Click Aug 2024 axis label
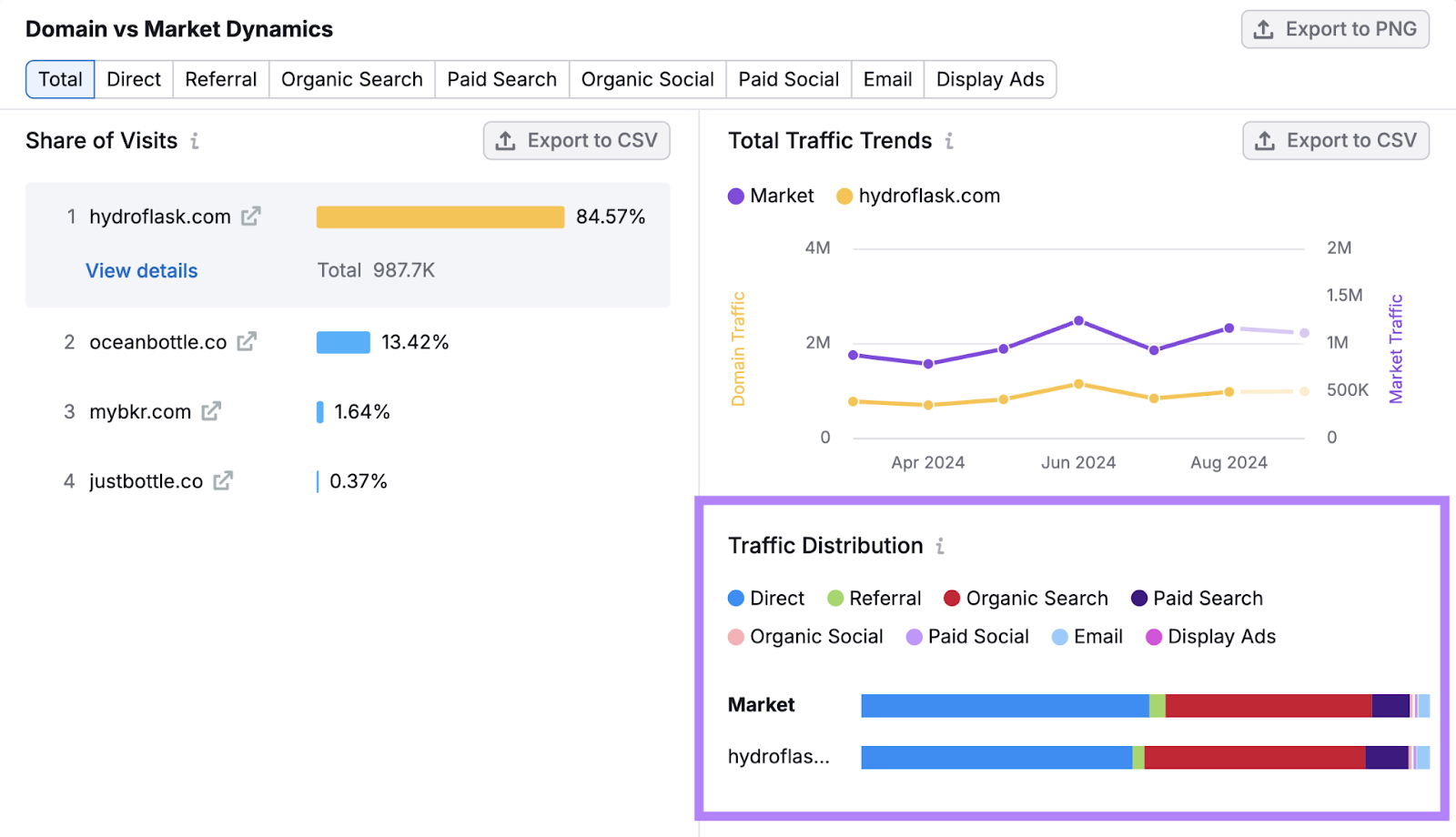 point(1229,462)
